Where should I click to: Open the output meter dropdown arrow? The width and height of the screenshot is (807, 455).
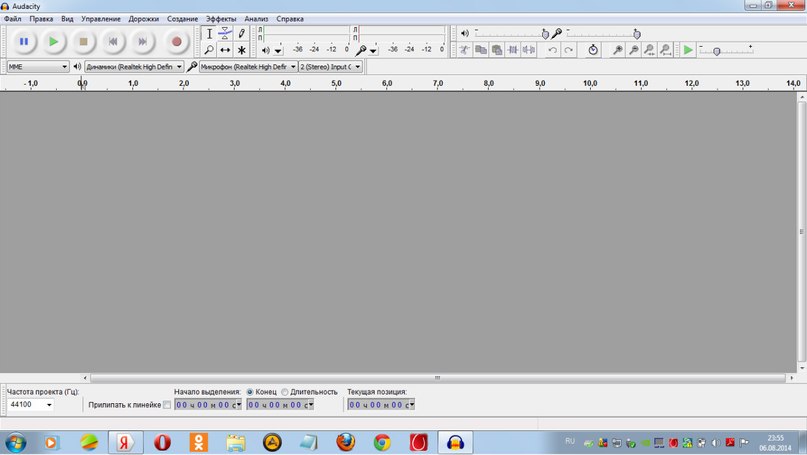pyautogui.click(x=278, y=50)
